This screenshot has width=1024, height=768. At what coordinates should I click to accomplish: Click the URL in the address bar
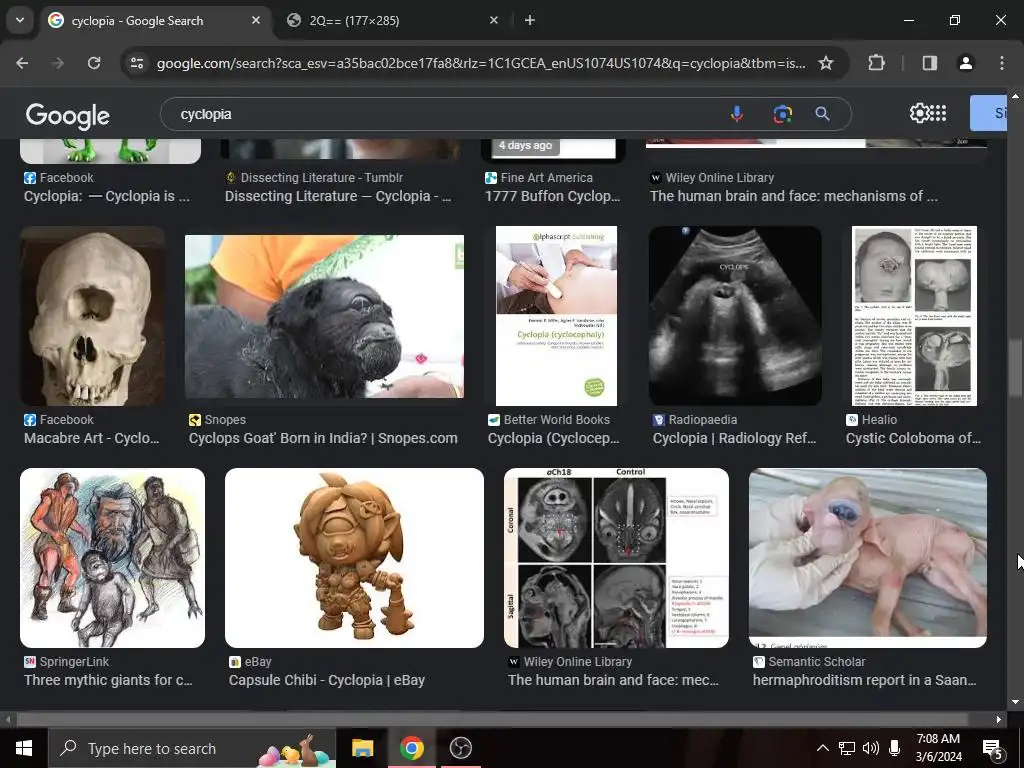[x=481, y=63]
